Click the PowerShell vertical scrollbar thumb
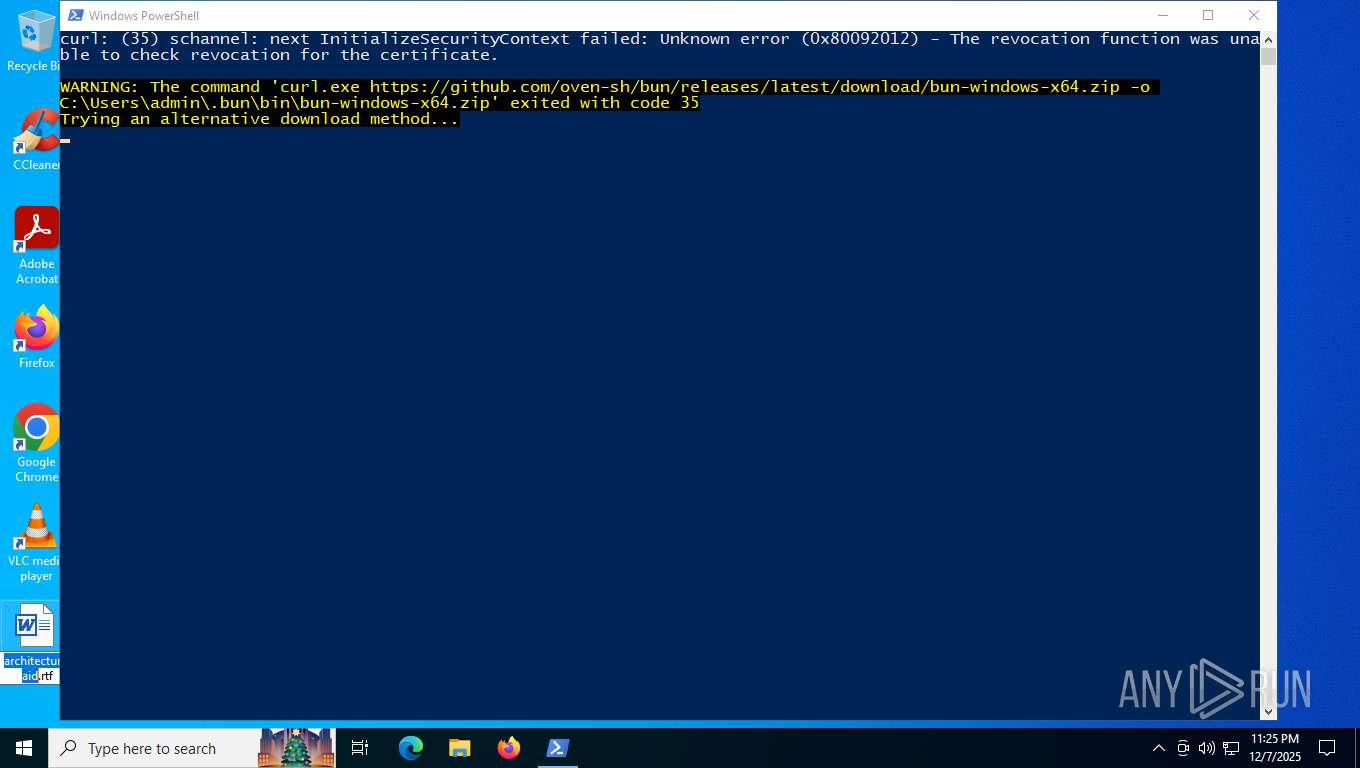This screenshot has width=1360, height=768. 1268,57
